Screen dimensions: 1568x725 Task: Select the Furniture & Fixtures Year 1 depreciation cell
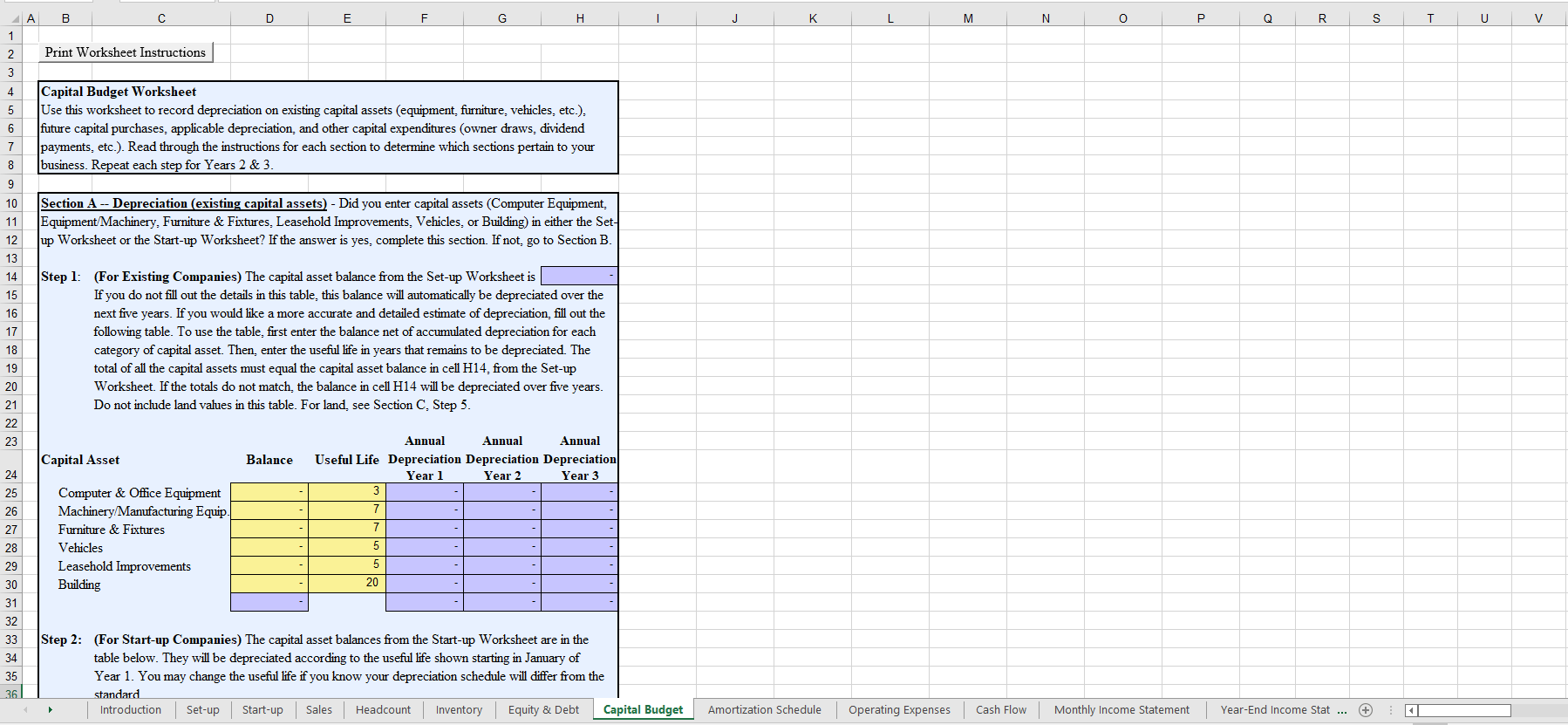[425, 529]
